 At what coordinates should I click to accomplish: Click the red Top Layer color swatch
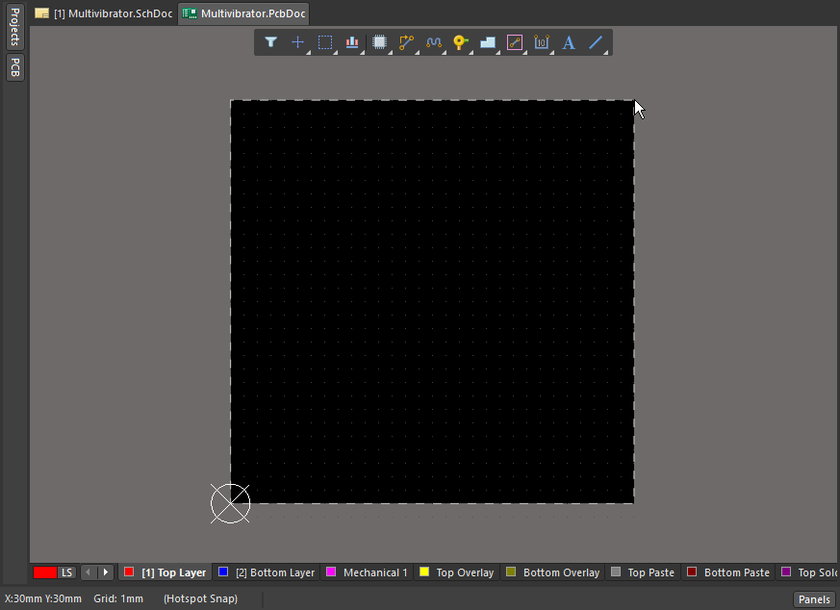tap(129, 572)
